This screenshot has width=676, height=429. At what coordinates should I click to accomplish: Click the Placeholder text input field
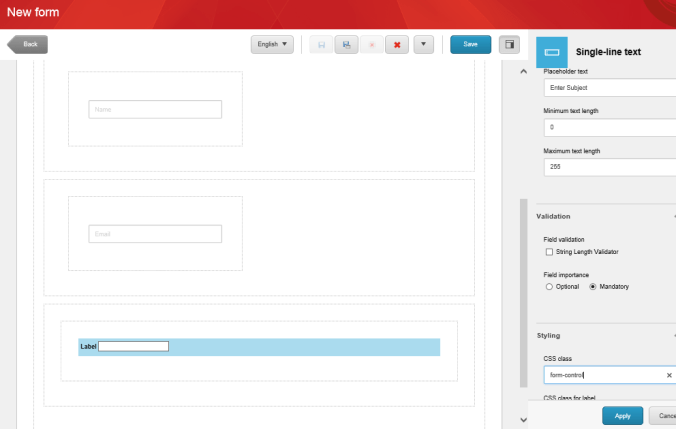608,88
